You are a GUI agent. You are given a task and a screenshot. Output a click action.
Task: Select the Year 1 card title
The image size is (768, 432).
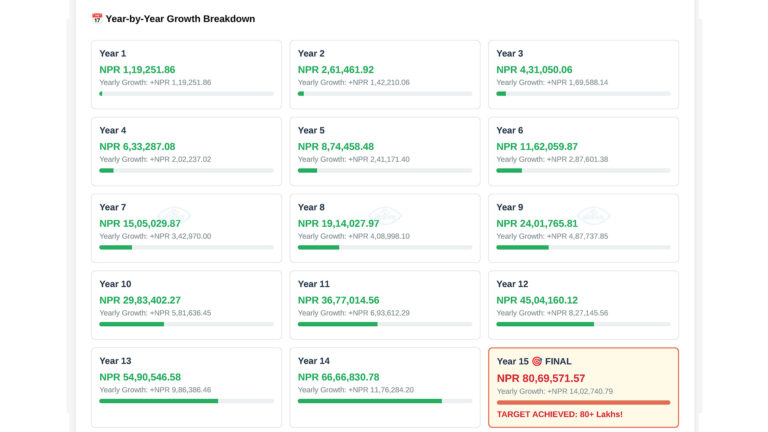click(x=113, y=54)
